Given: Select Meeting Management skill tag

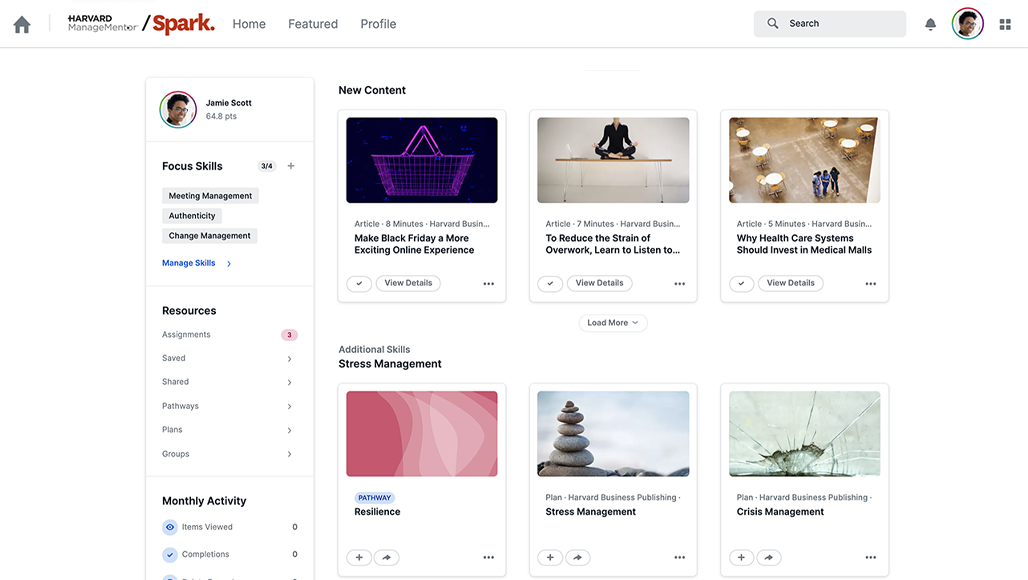Looking at the screenshot, I should click(x=210, y=196).
